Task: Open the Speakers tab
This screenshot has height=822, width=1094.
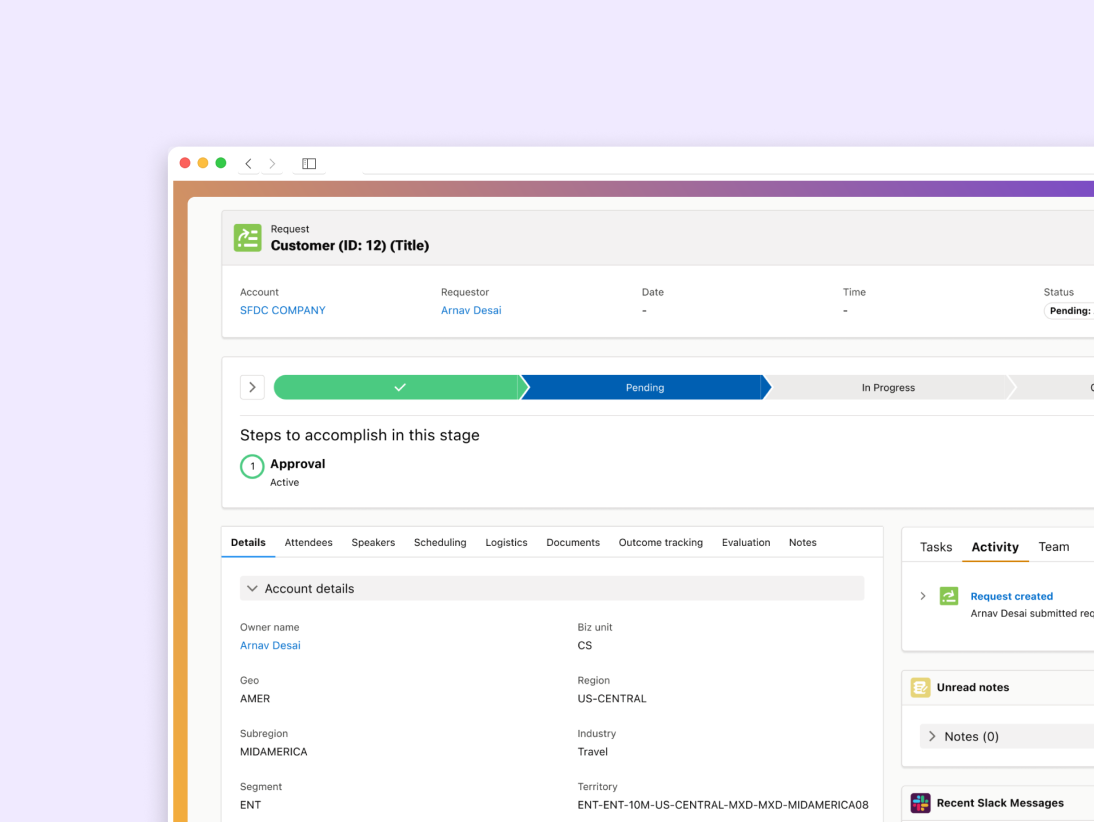Action: tap(373, 542)
